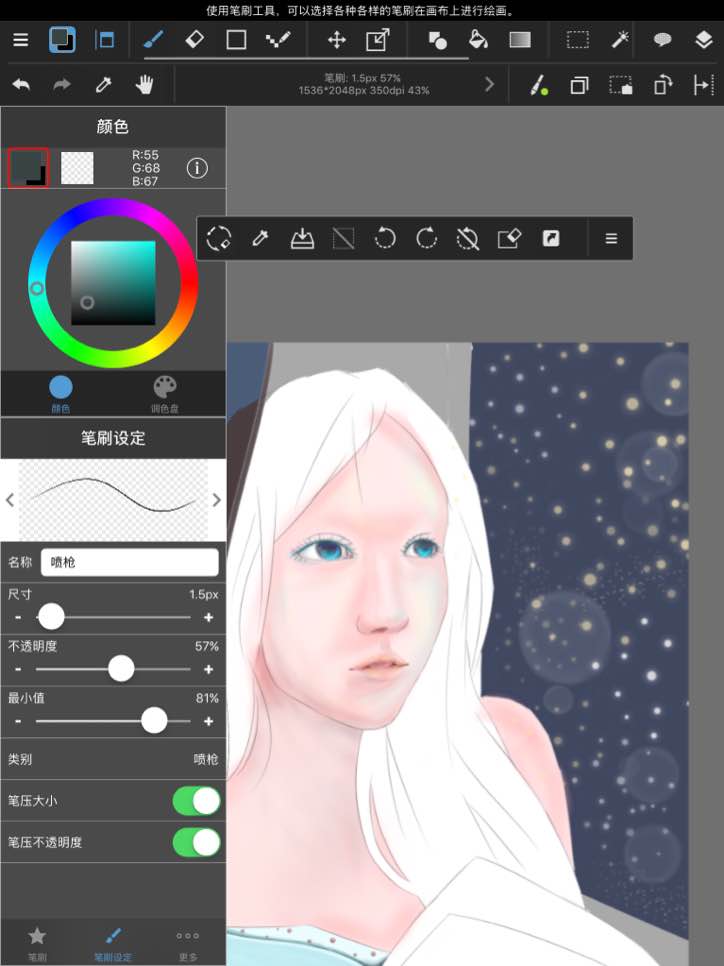Viewport: 724px width, 966px height.
Task: Click the selection-with-lock icon
Action: (621, 85)
